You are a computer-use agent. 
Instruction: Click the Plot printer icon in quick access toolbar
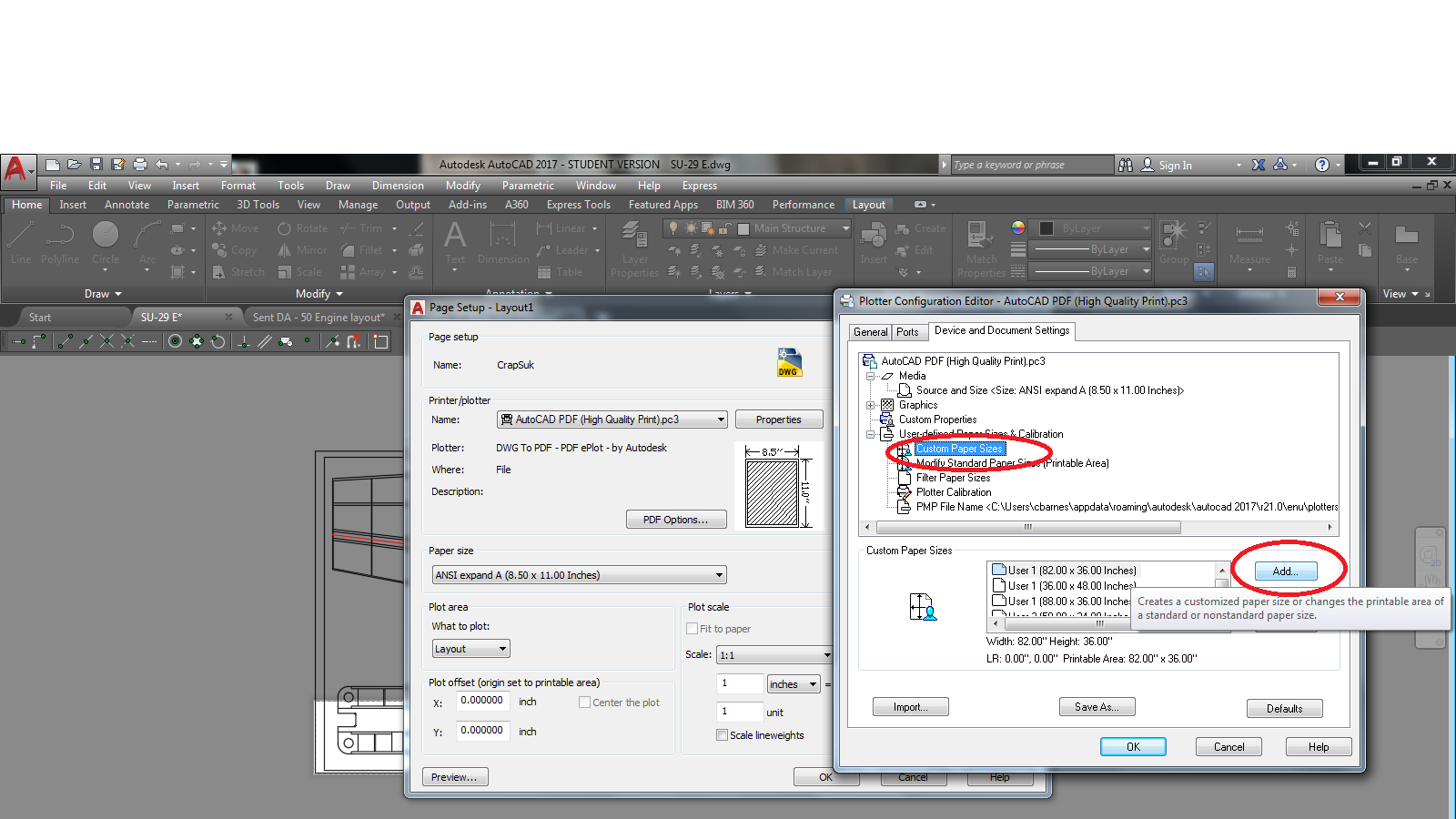140,165
